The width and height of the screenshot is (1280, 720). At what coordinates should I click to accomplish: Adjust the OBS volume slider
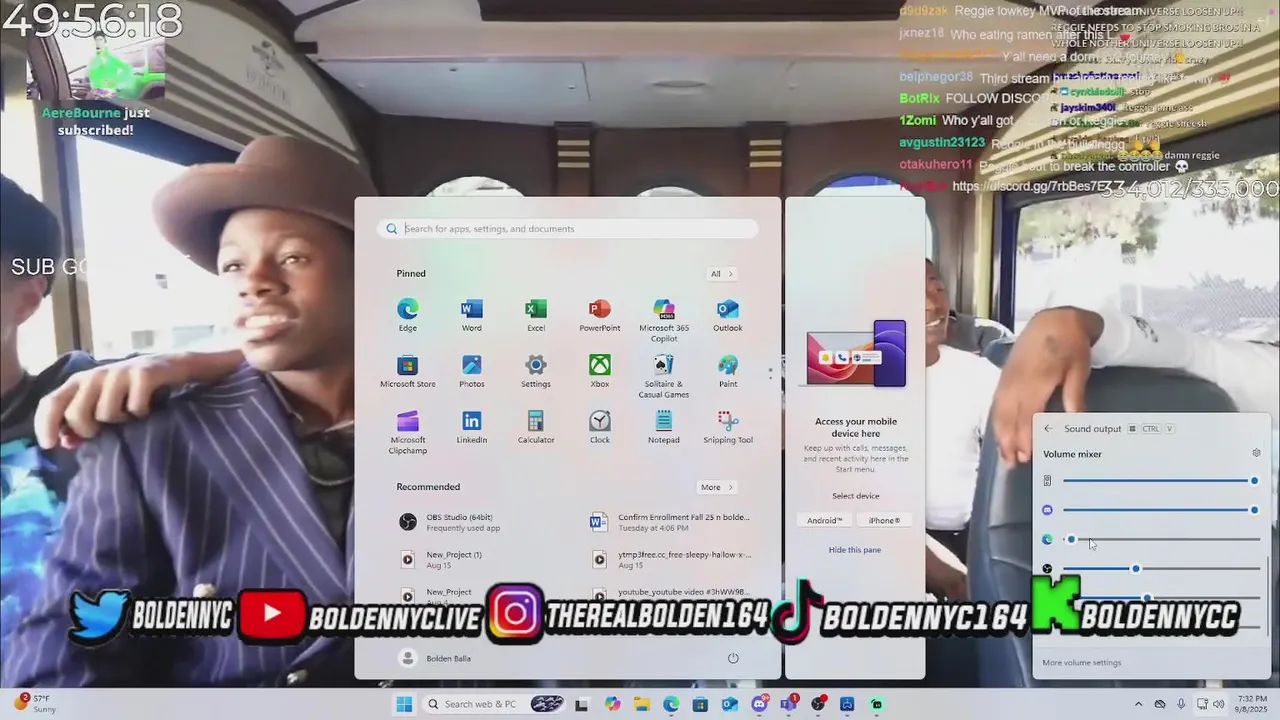point(1160,568)
